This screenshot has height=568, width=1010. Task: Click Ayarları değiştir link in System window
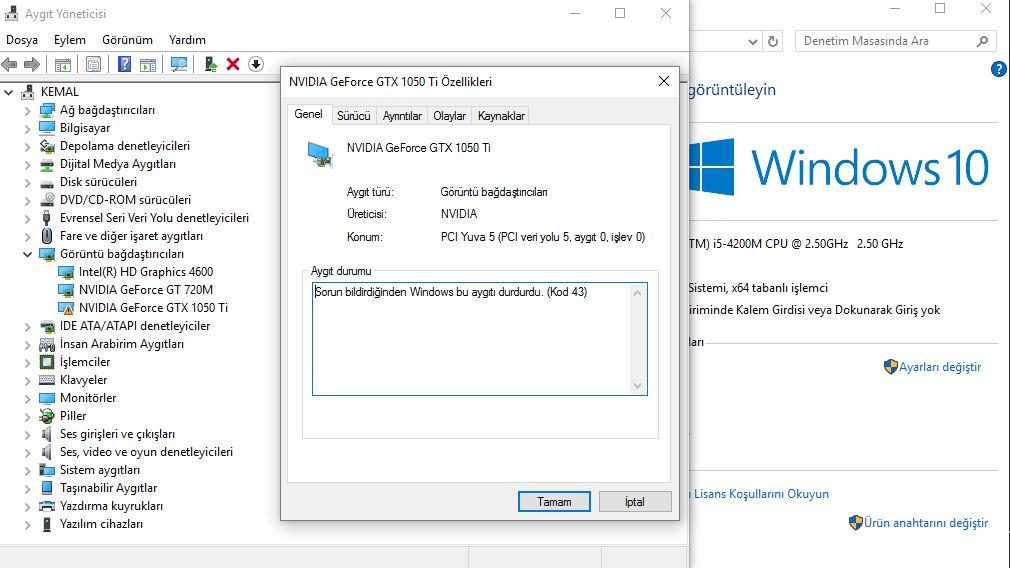tap(940, 367)
